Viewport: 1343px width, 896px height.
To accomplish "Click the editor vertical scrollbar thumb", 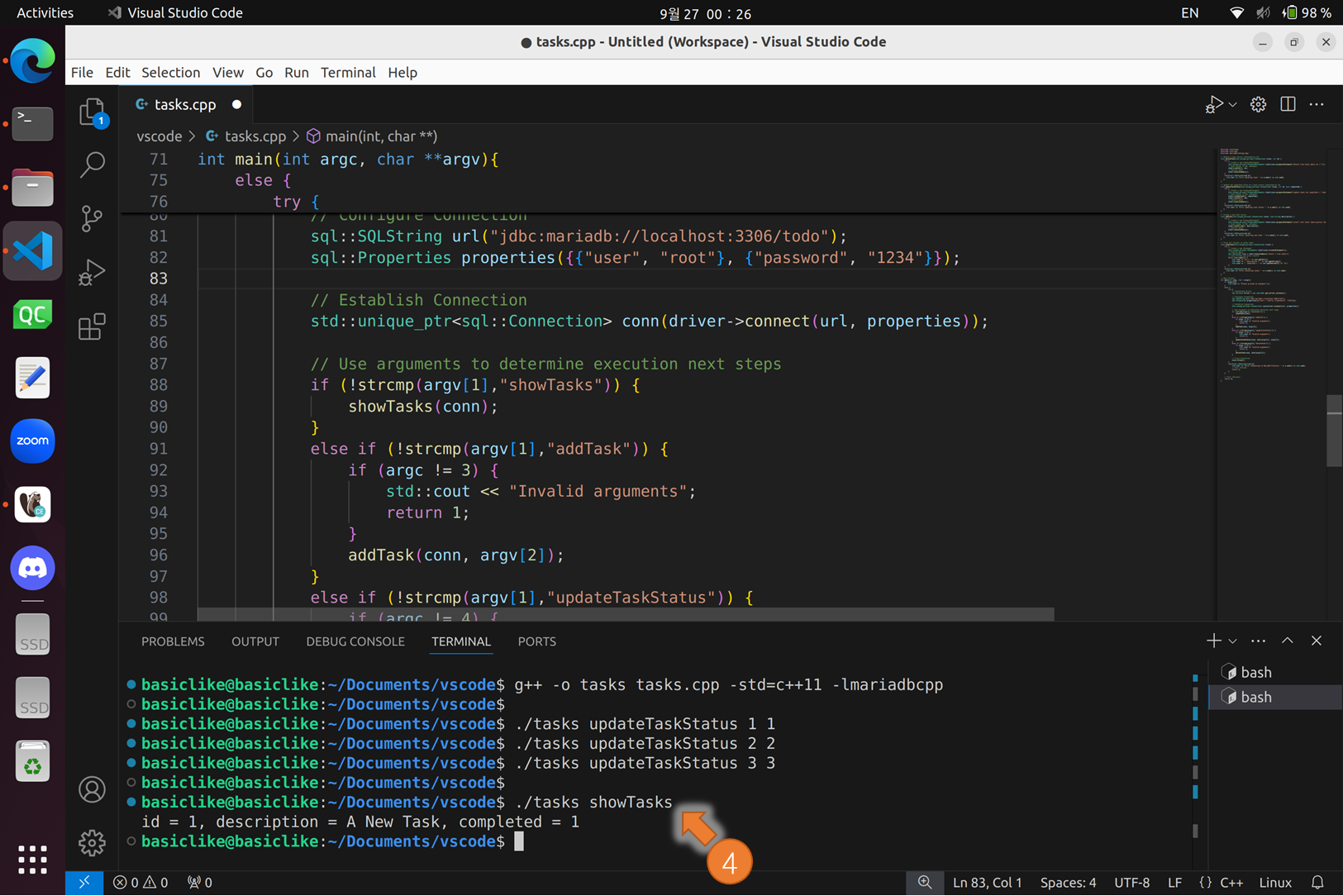I will pos(1334,431).
